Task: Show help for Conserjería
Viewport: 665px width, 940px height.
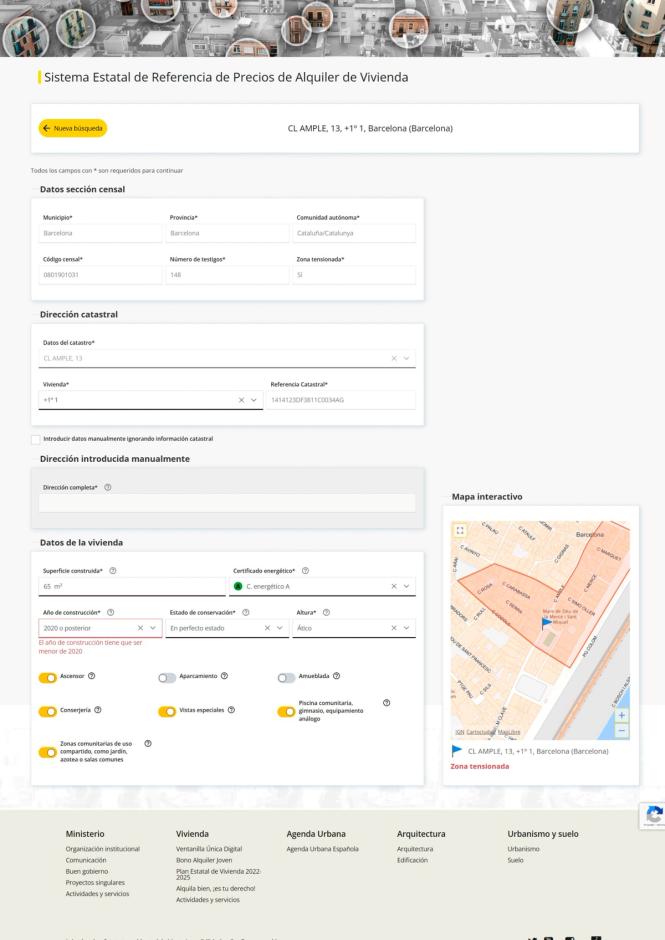Action: [x=98, y=710]
